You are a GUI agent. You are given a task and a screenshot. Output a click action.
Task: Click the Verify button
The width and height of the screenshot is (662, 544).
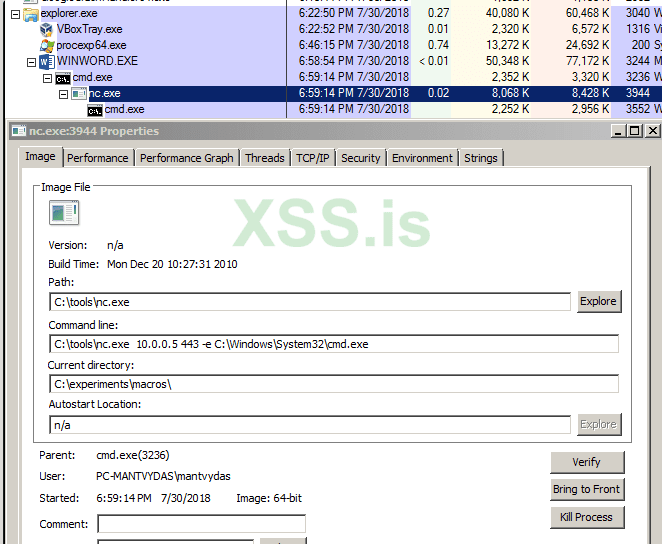[587, 462]
